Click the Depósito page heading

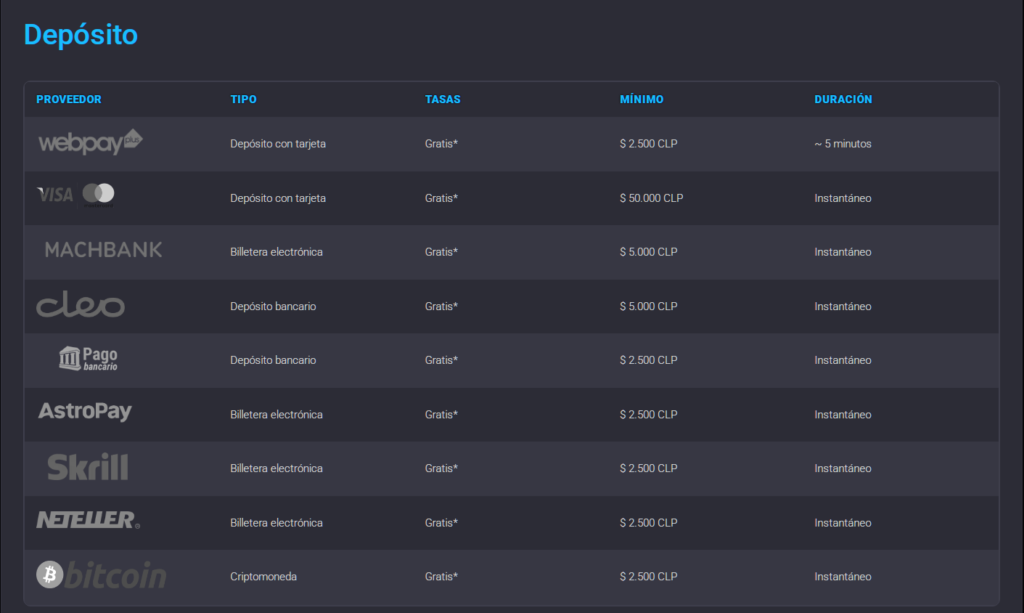81,35
